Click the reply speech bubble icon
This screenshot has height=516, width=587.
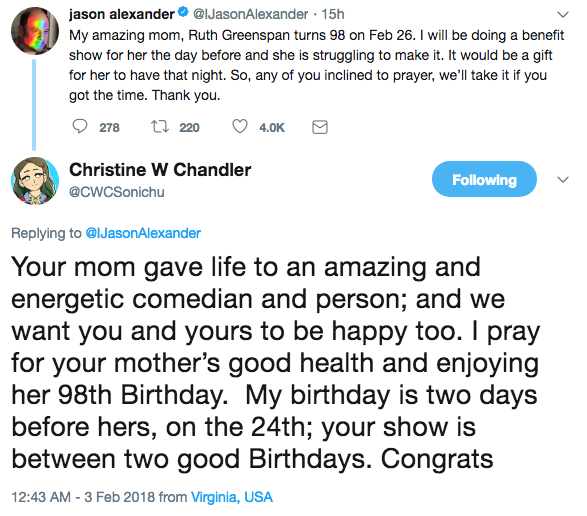click(x=80, y=127)
